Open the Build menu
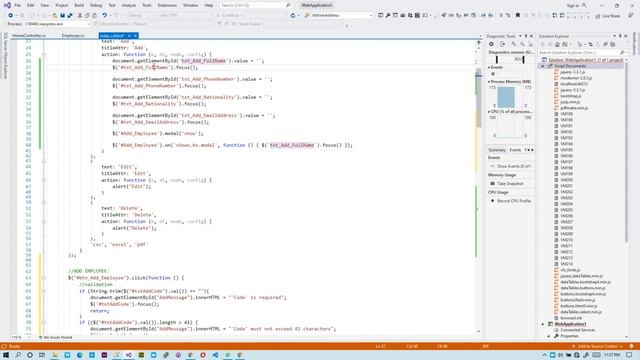The height and width of the screenshot is (360, 640). point(79,5)
